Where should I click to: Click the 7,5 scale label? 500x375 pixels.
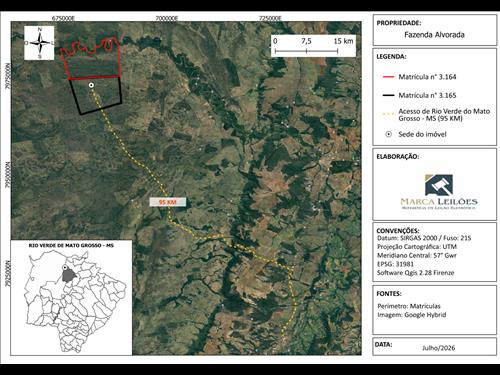306,41
